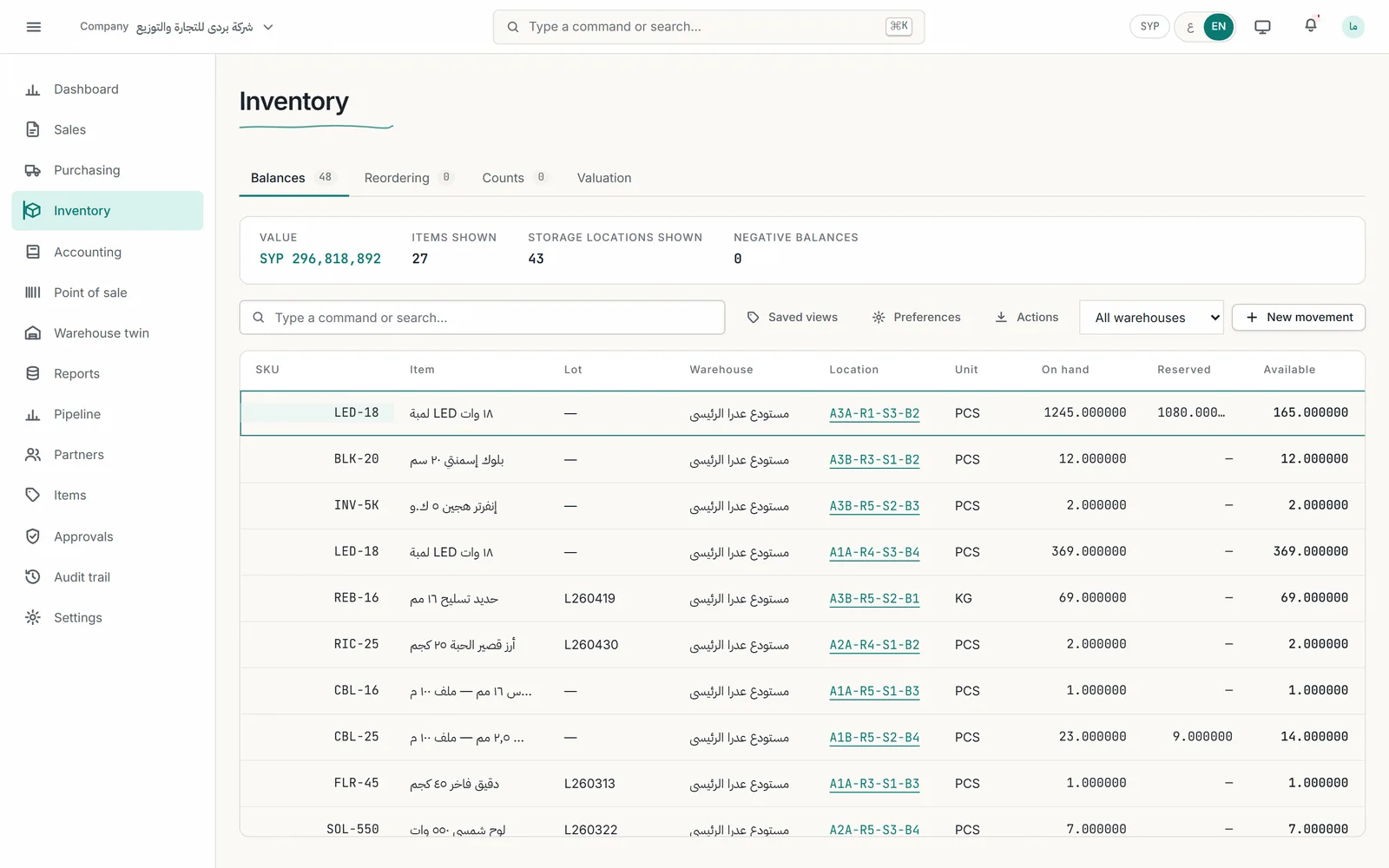Image resolution: width=1389 pixels, height=868 pixels.
Task: Click the display monitor icon in header
Action: click(1262, 27)
